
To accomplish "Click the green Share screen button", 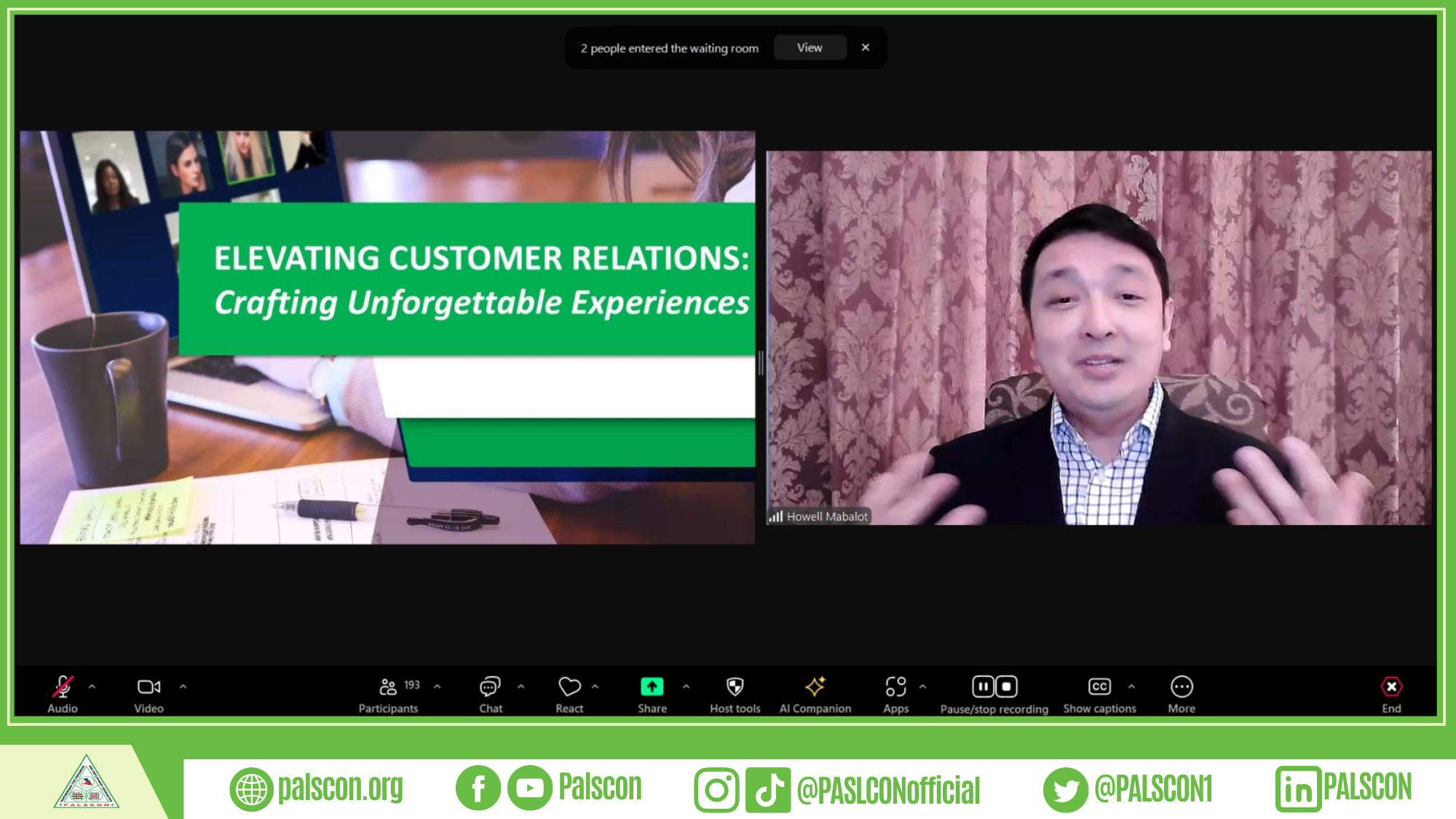I will pyautogui.click(x=652, y=687).
